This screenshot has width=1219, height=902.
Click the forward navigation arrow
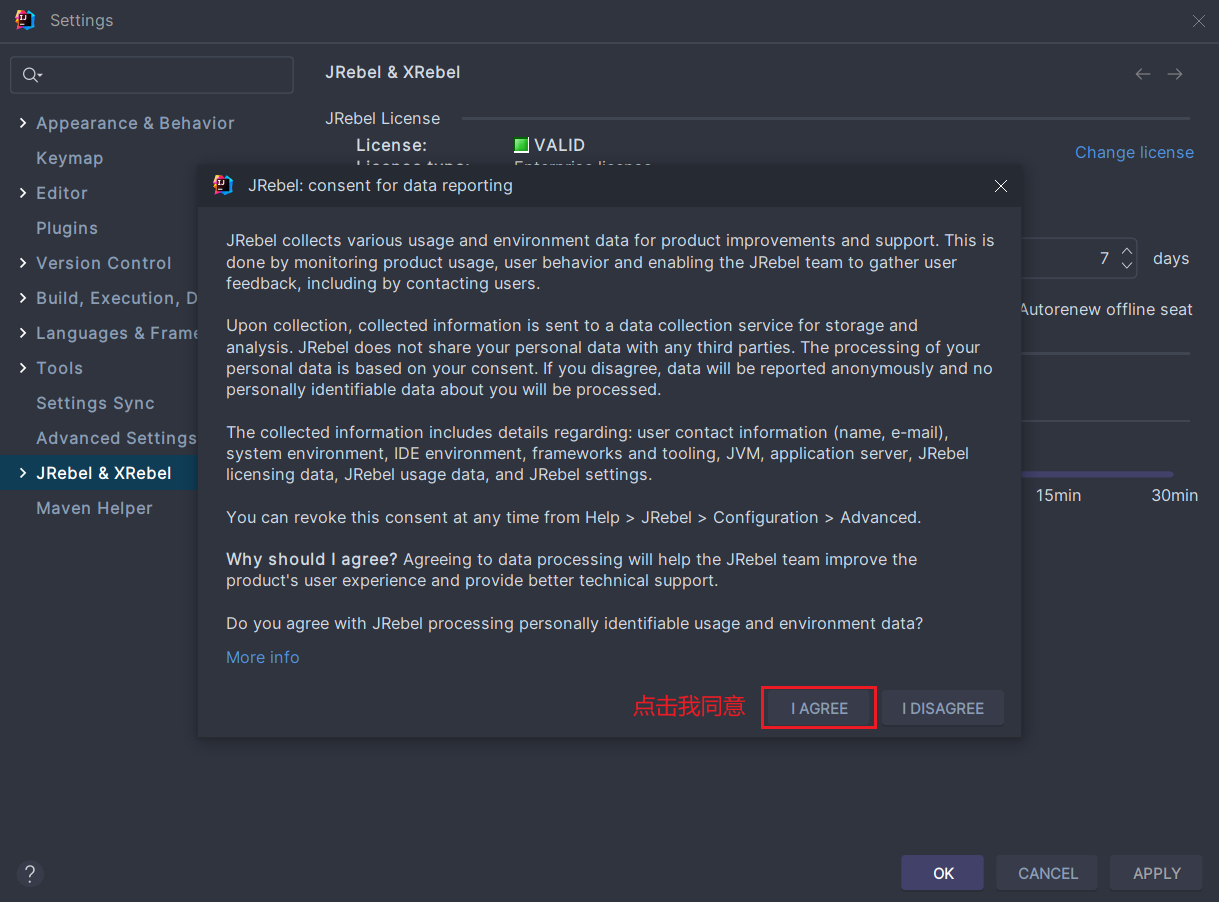pyautogui.click(x=1175, y=74)
